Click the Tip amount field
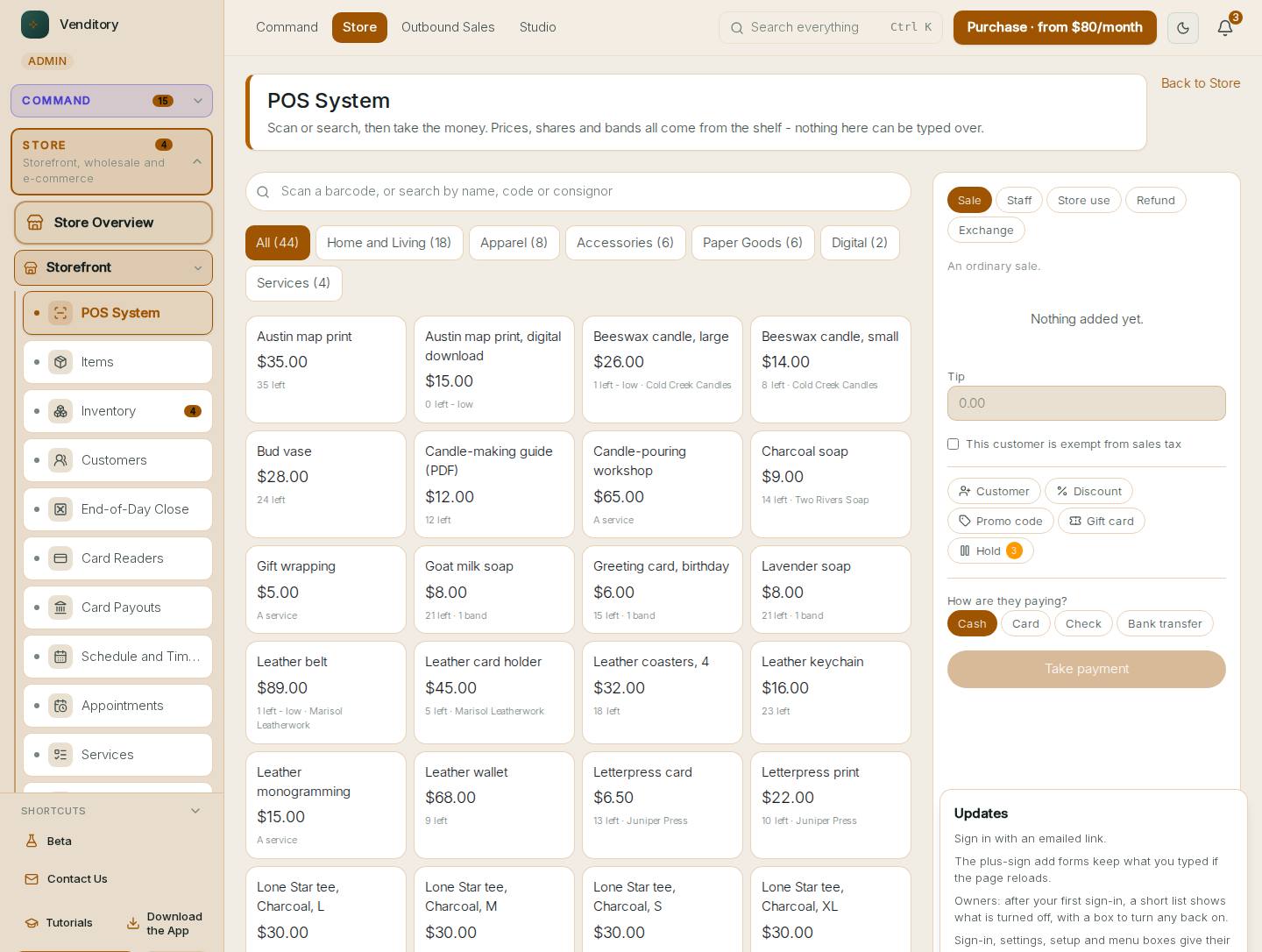This screenshot has height=952, width=1262. point(1087,403)
